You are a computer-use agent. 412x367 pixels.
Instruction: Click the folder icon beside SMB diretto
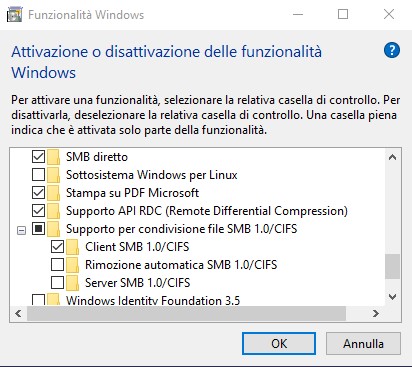click(x=53, y=157)
